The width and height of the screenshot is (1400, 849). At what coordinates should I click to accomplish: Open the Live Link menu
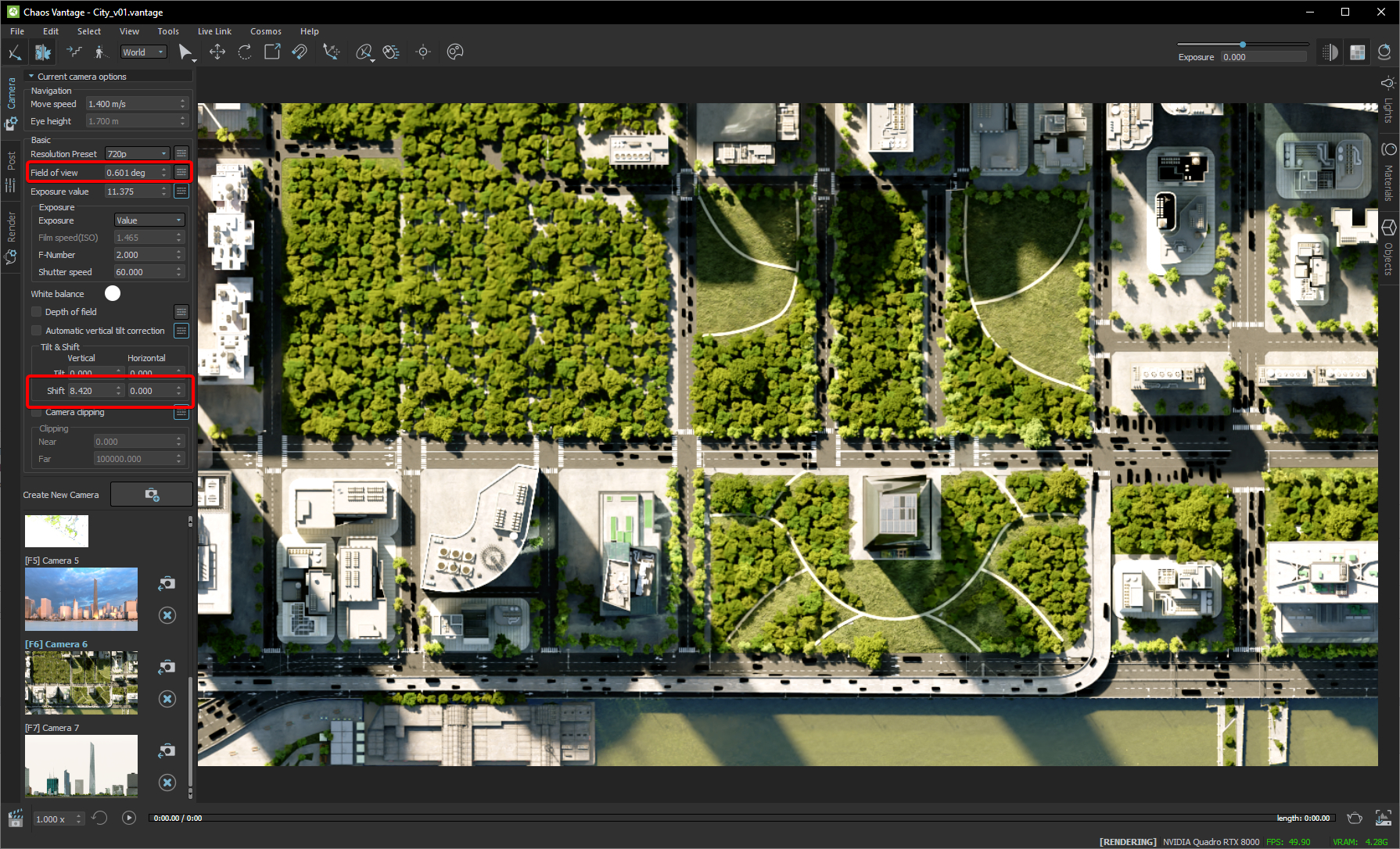(x=214, y=31)
